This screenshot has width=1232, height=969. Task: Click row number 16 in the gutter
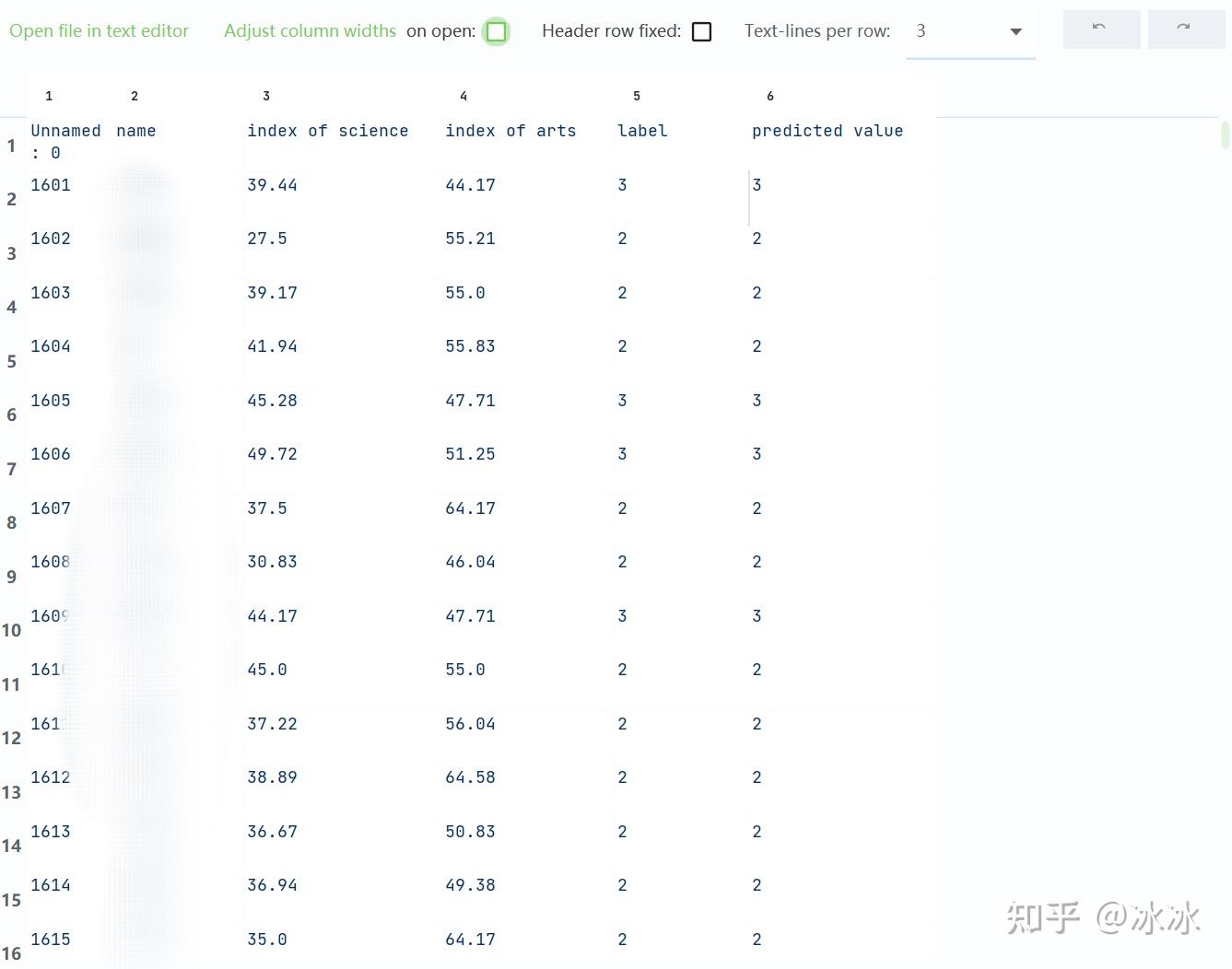click(11, 954)
